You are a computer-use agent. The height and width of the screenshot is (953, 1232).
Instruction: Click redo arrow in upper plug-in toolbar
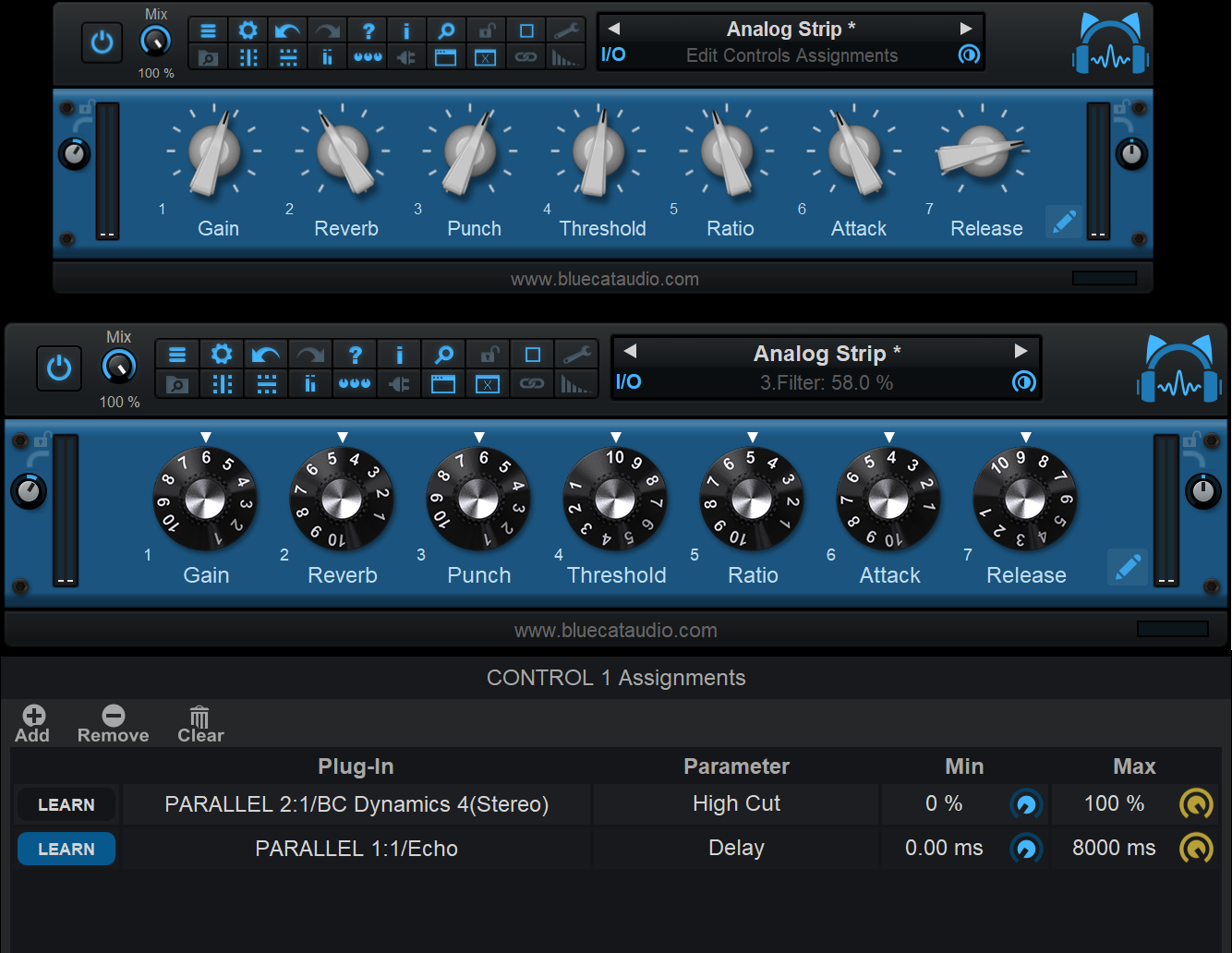coord(328,30)
